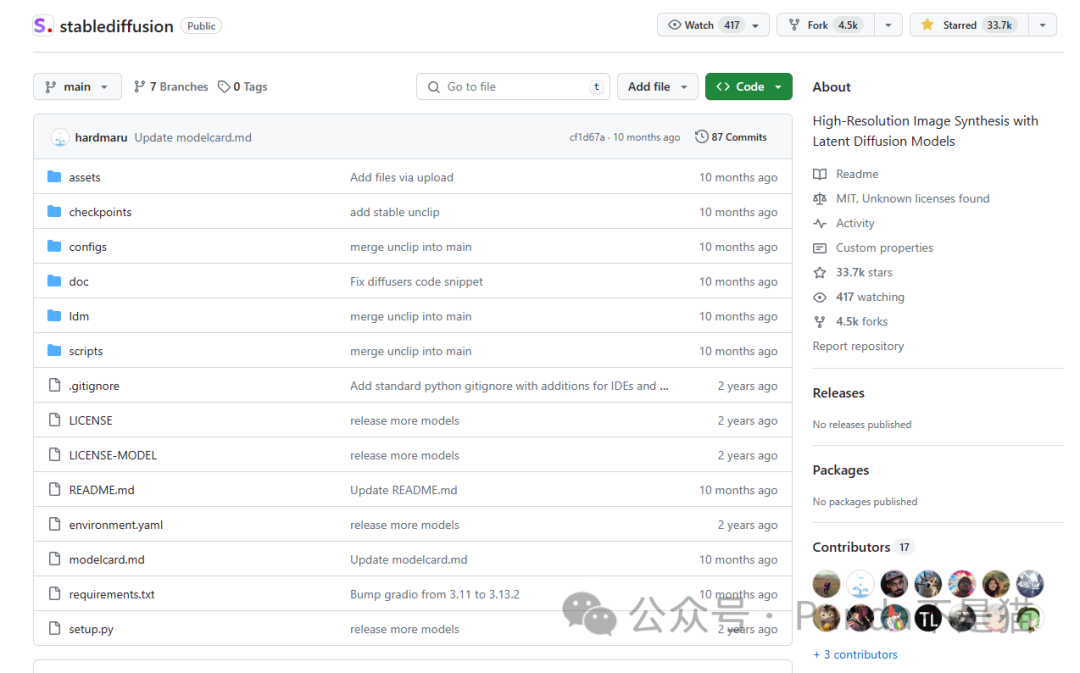Click the eye icon beside 417 watching
The height and width of the screenshot is (673, 1080).
pyautogui.click(x=820, y=297)
